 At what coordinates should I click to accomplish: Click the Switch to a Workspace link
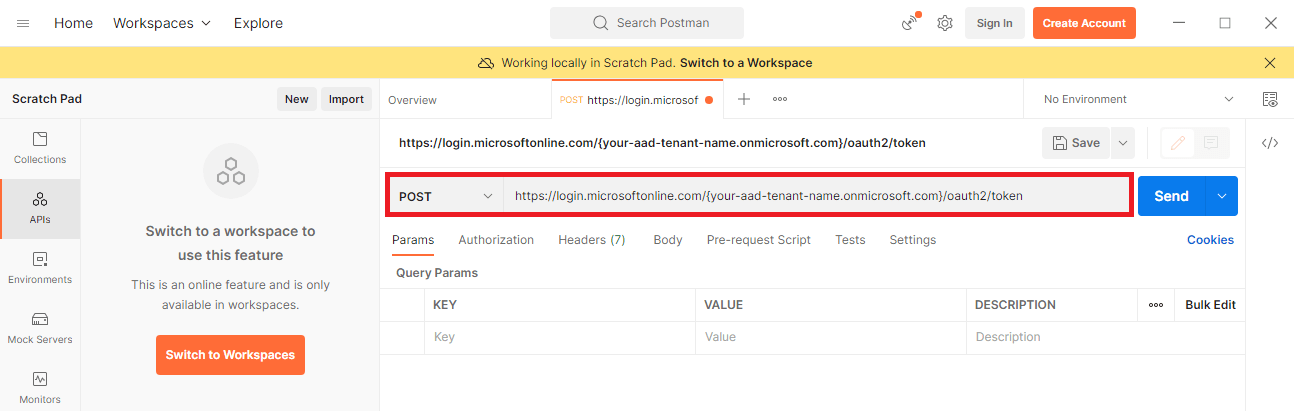click(746, 63)
